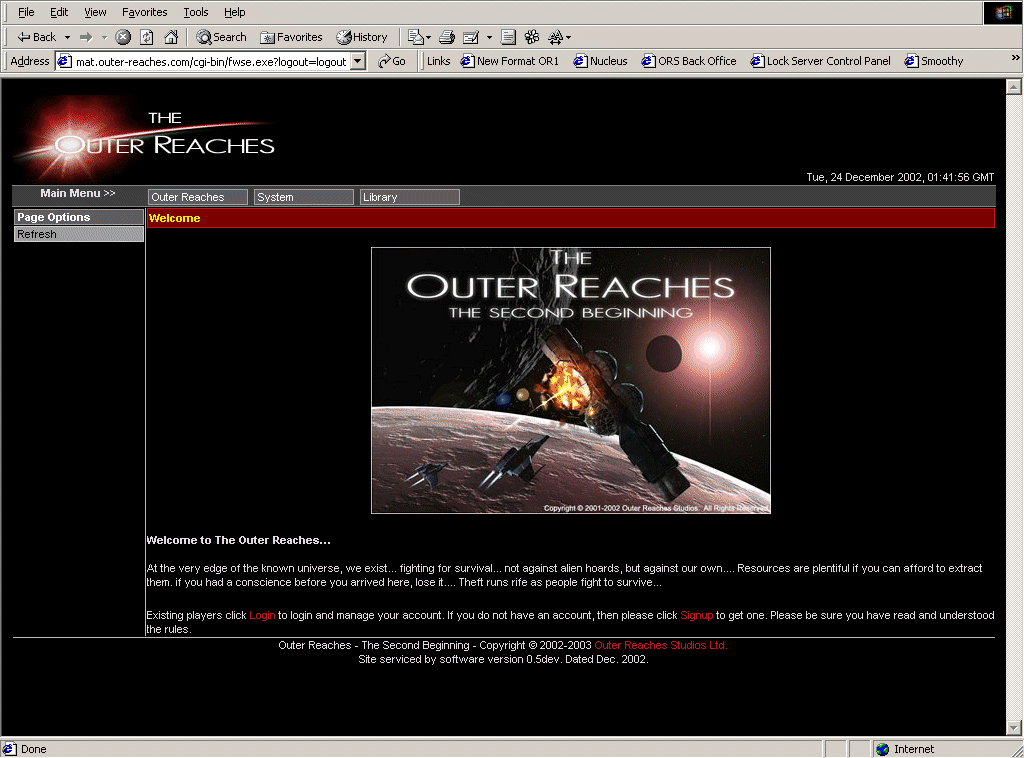The image size is (1024, 758).
Task: Click the red Login link
Action: tap(262, 615)
